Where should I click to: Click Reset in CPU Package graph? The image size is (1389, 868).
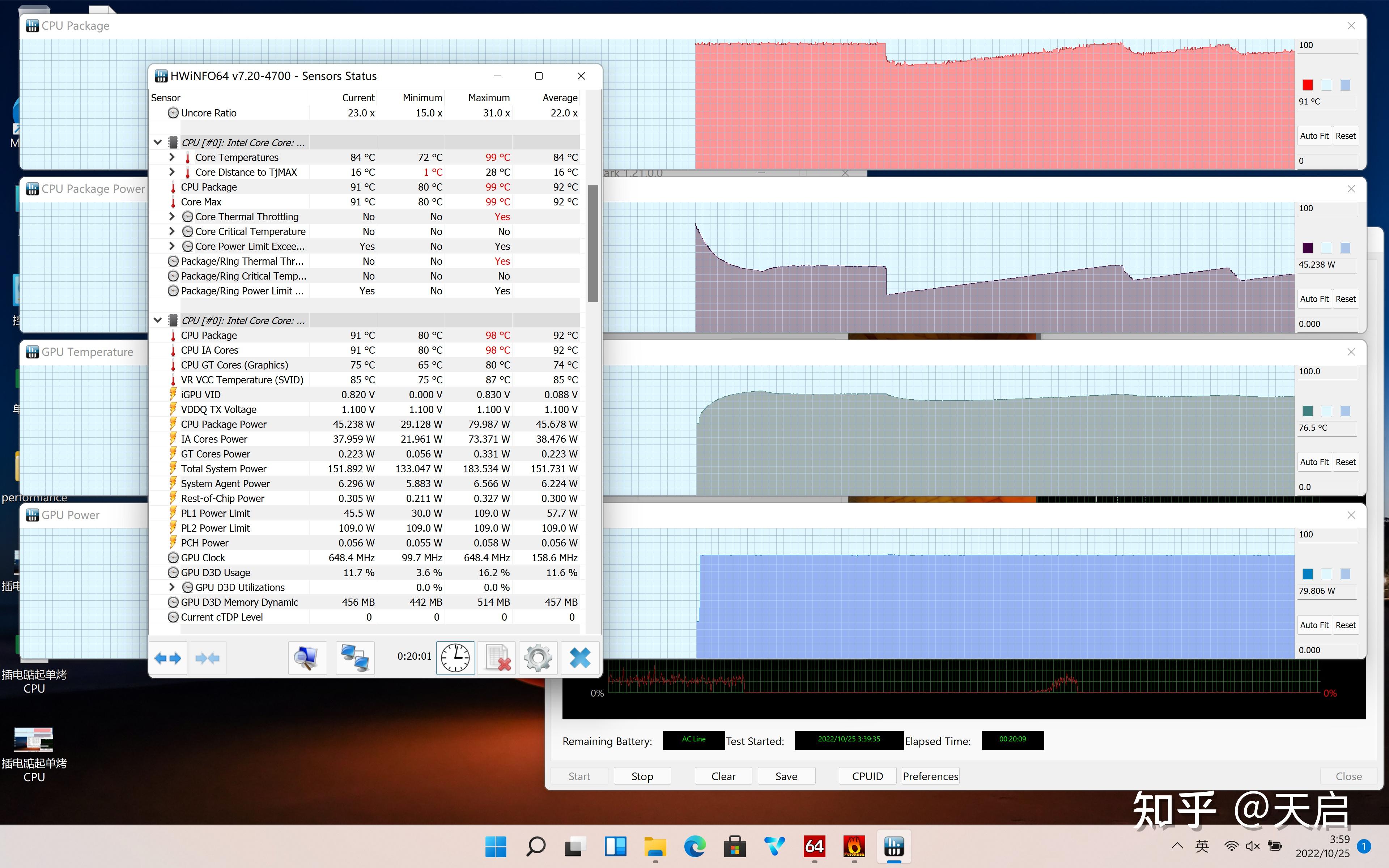[x=1345, y=136]
